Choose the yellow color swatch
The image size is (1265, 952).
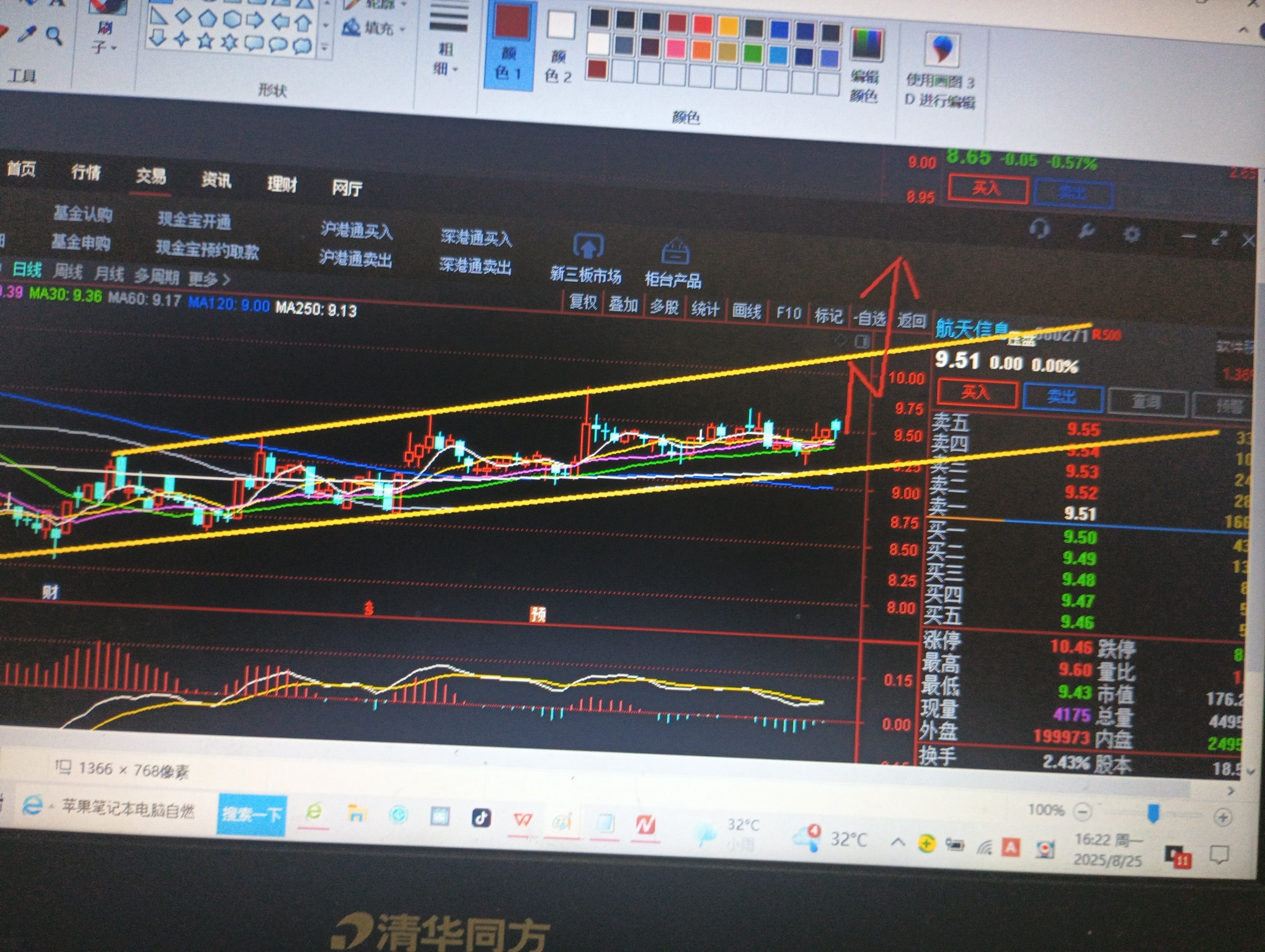pyautogui.click(x=728, y=27)
